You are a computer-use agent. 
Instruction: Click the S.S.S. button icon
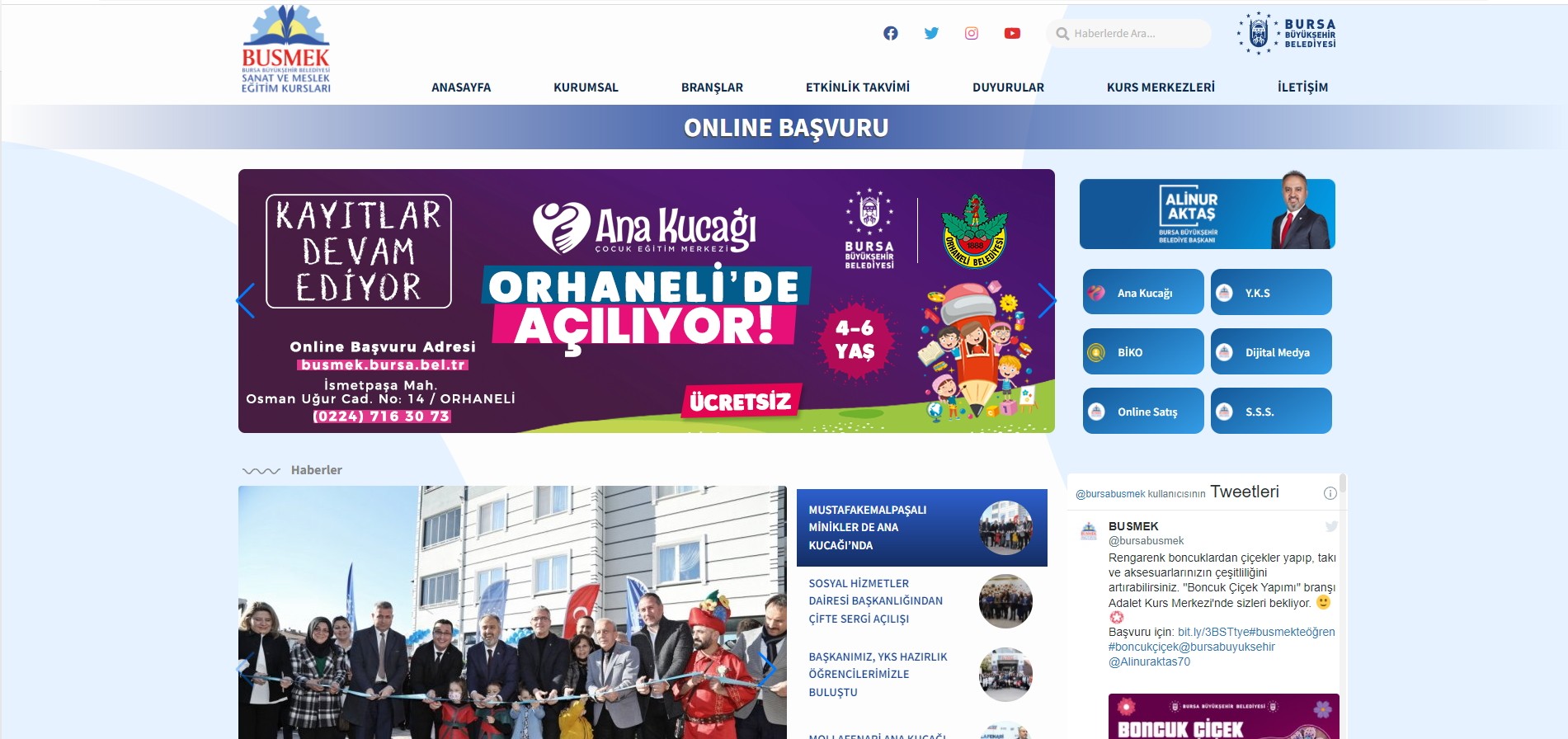point(1225,412)
